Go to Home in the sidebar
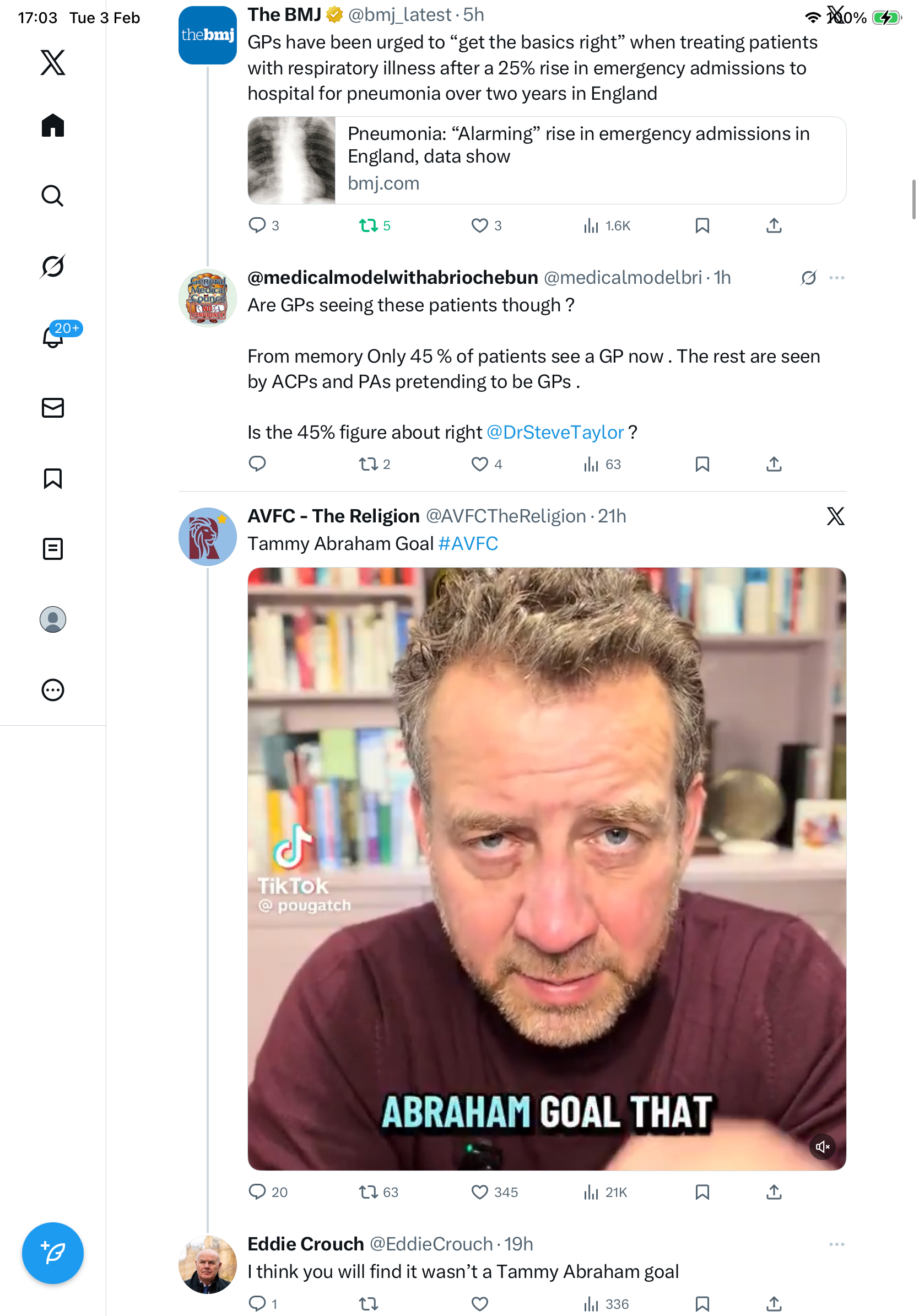The width and height of the screenshot is (919, 1316). 53,126
